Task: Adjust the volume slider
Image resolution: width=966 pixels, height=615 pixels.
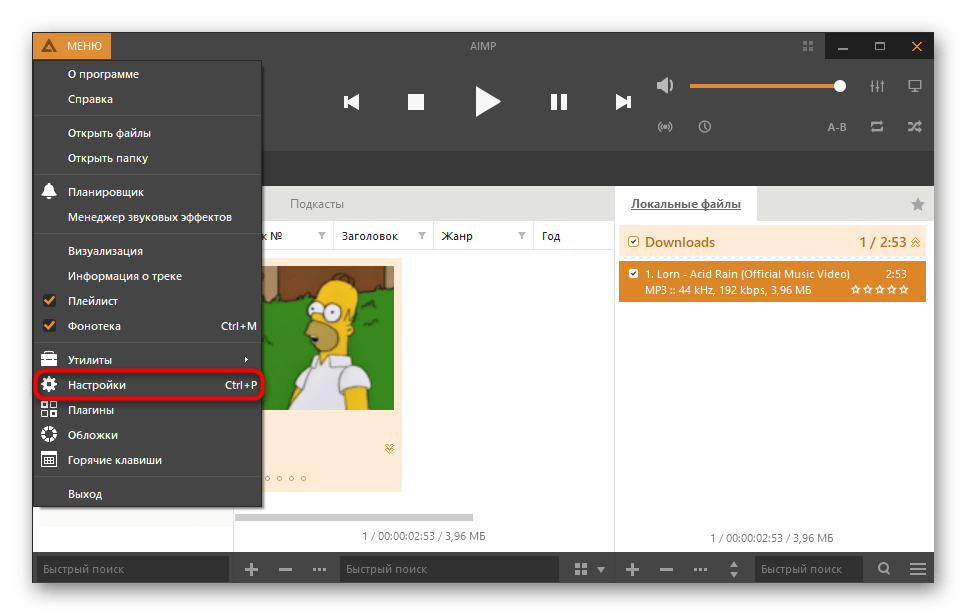Action: (765, 86)
